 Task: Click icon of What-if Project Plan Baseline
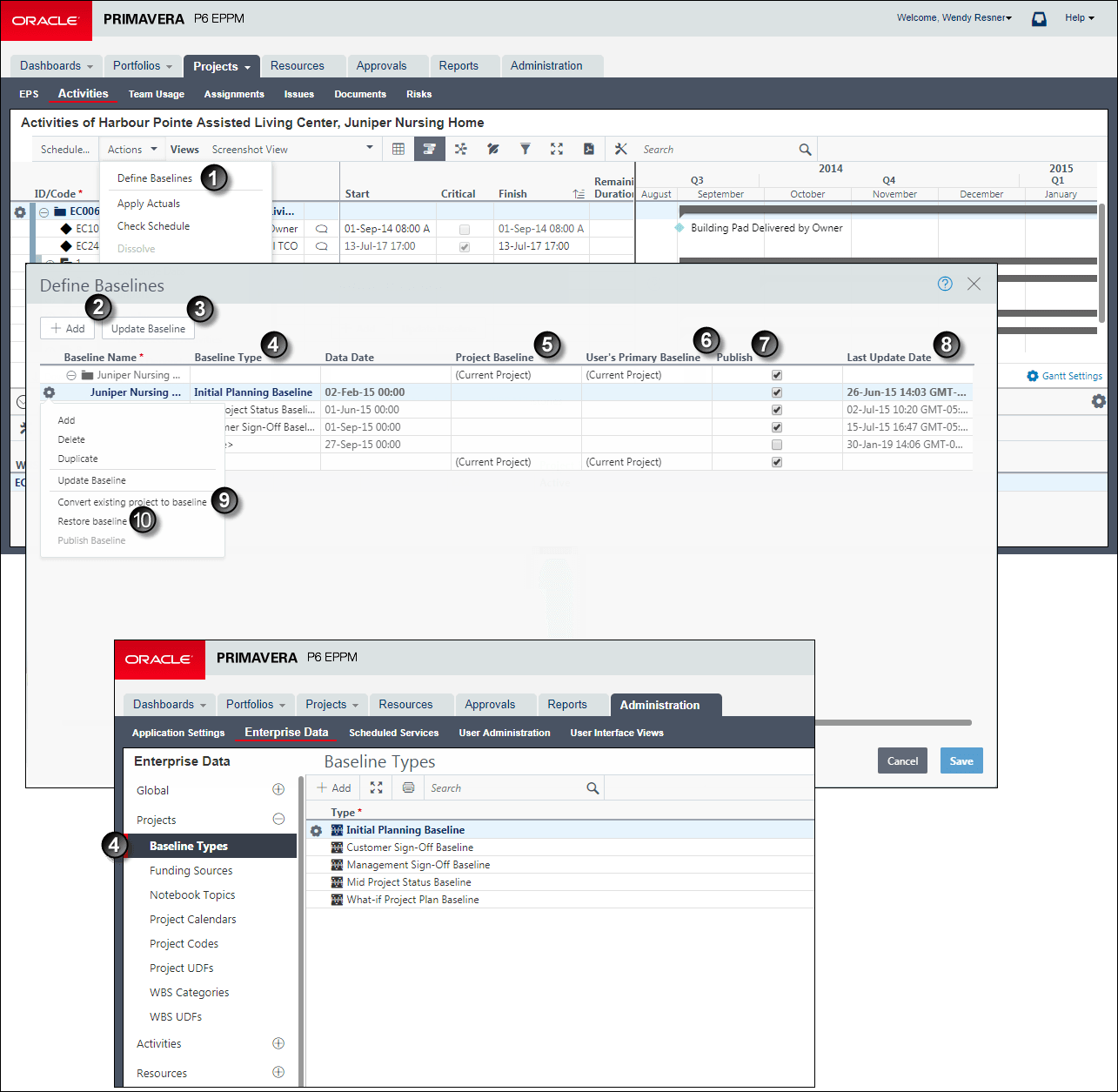338,900
